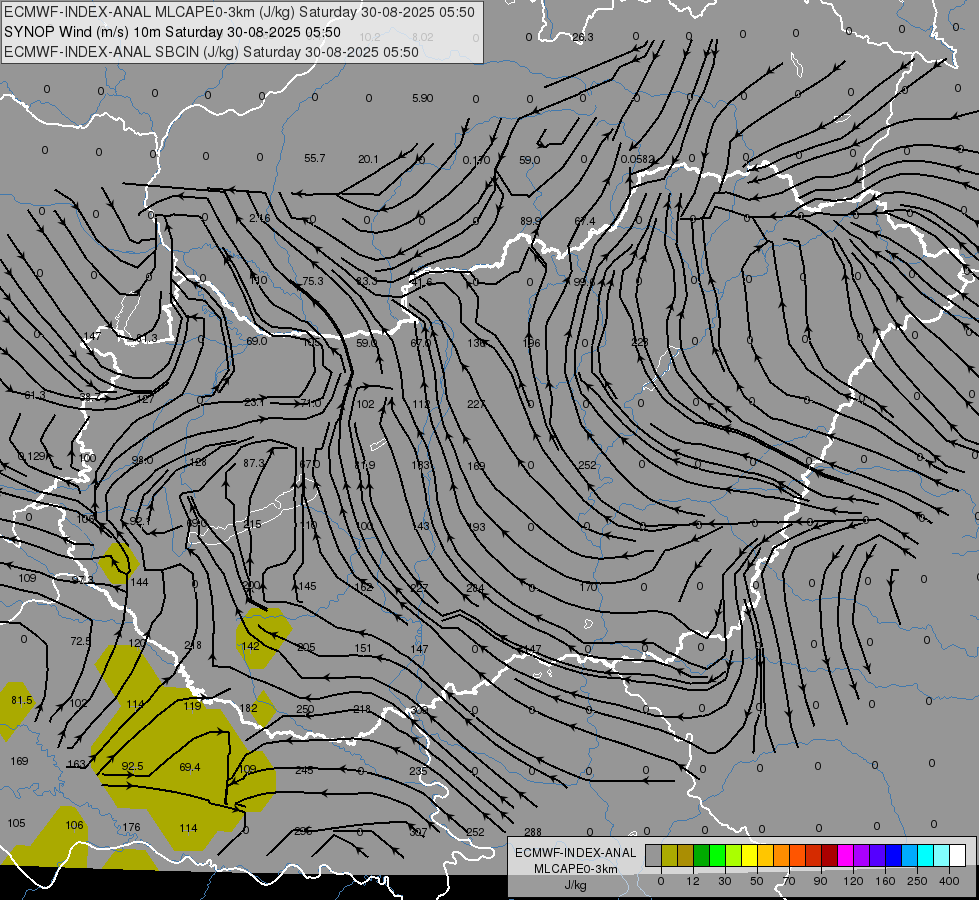
Task: Select the map value 144
Action: 139,582
